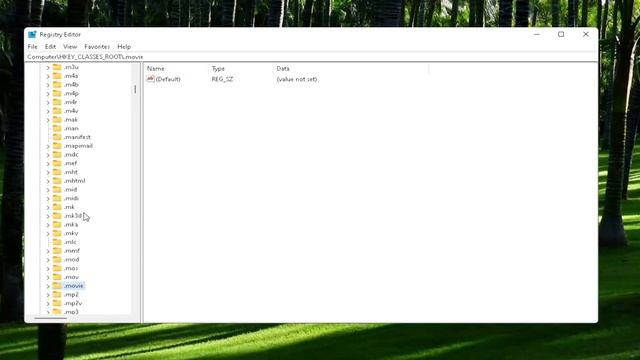Expand the .midi key chevron
Viewport: 640px width, 360px height.
pyautogui.click(x=48, y=198)
